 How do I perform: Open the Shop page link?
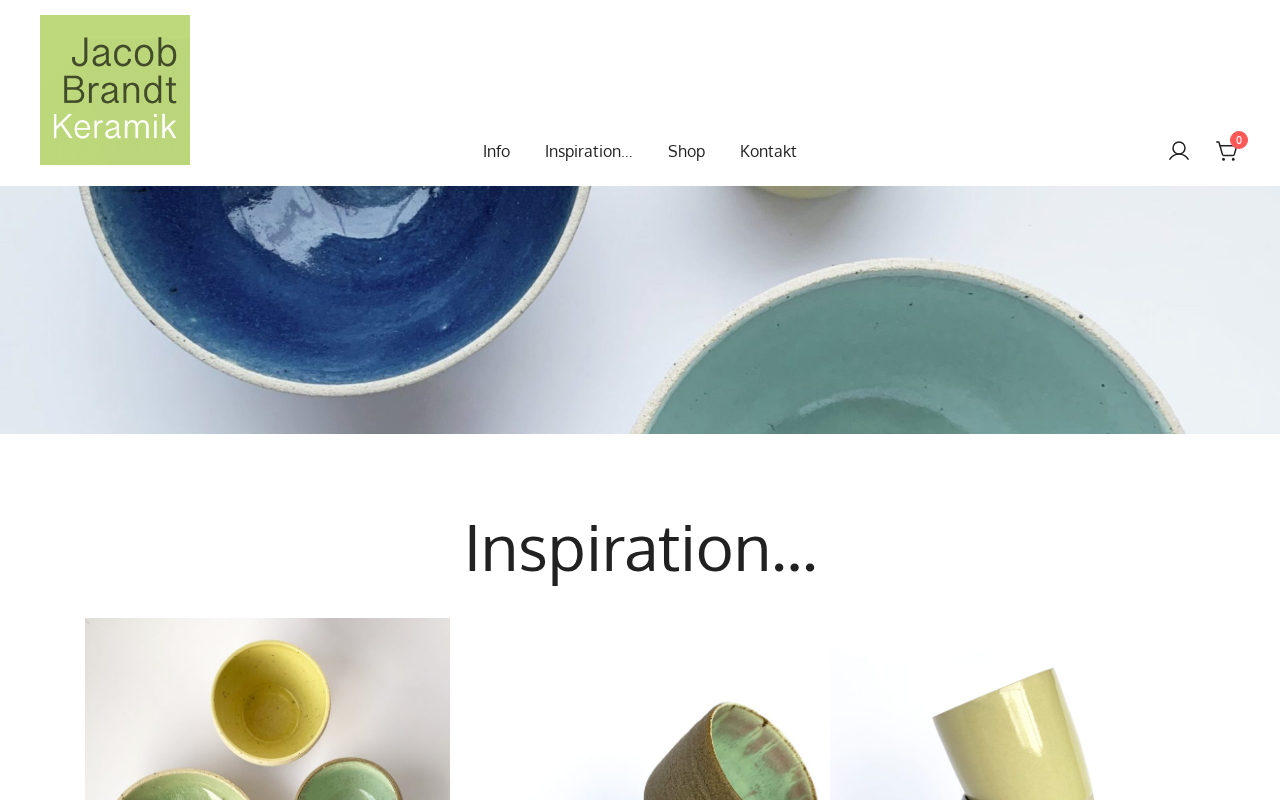[x=686, y=151]
